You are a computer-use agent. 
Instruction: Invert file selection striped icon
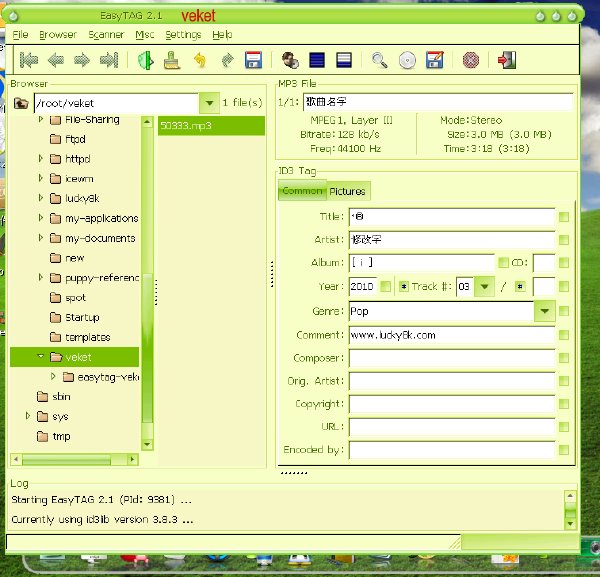pyautogui.click(x=344, y=60)
